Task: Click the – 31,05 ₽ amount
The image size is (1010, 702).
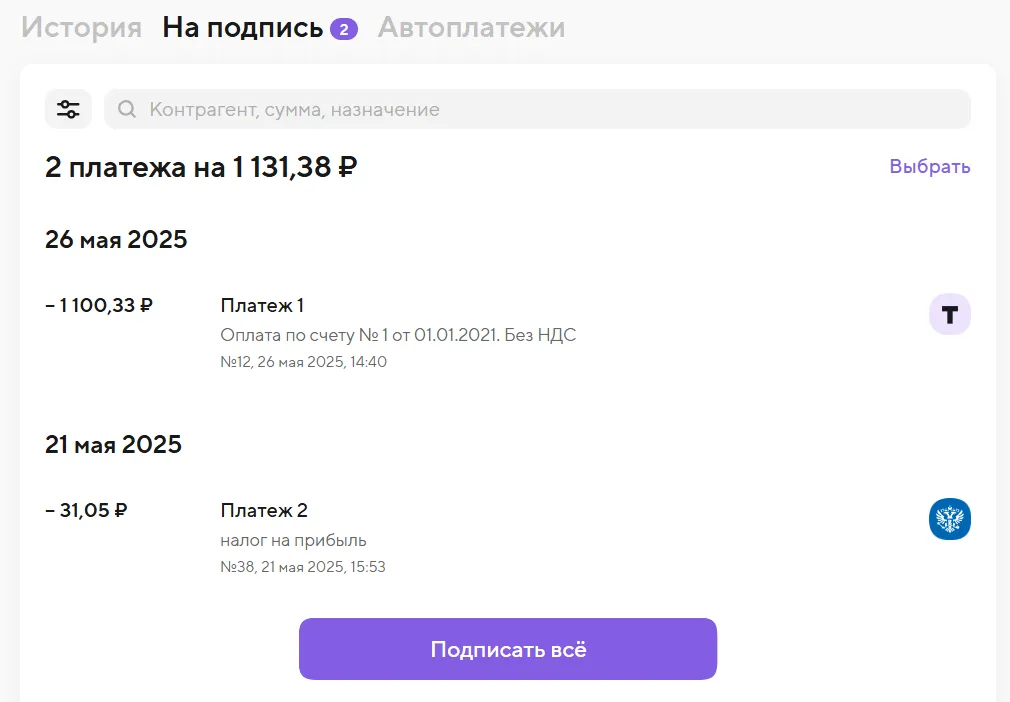Action: (x=86, y=510)
